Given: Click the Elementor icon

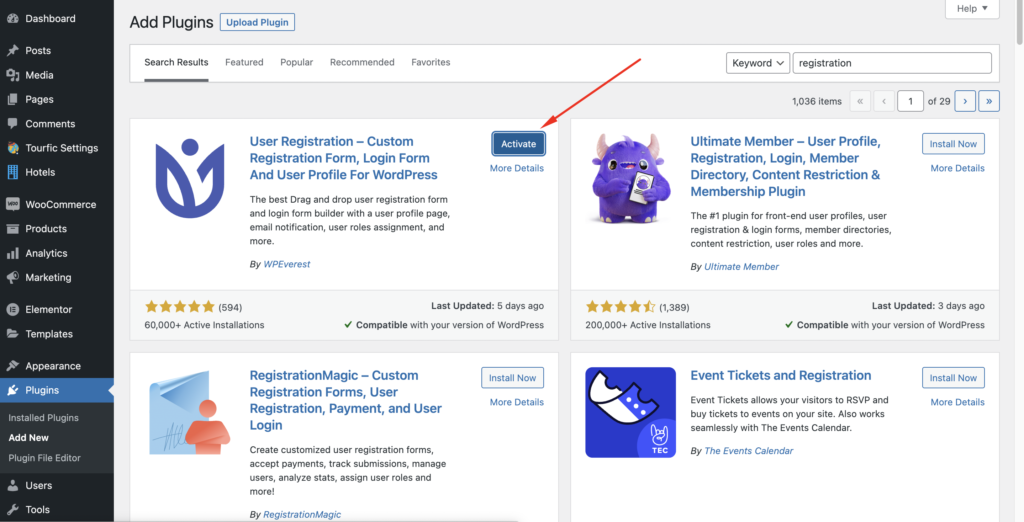Looking at the screenshot, I should pos(12,310).
